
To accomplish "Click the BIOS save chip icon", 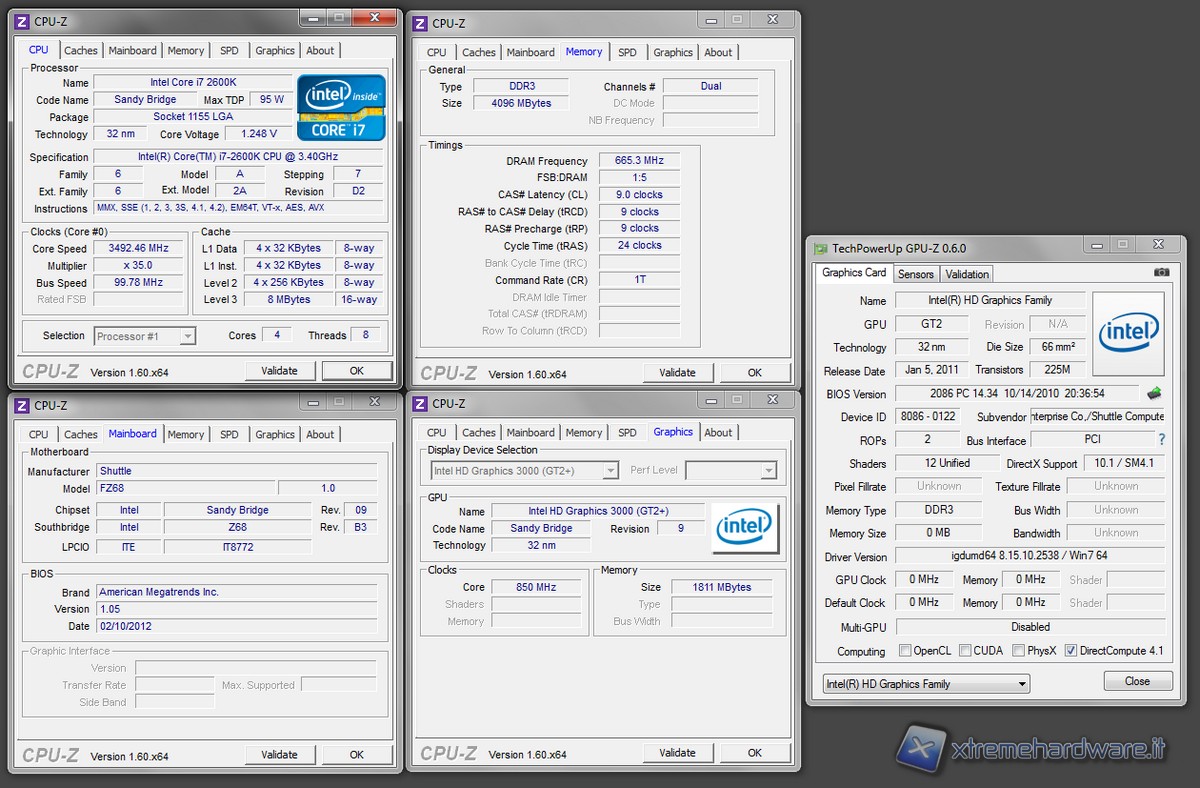I will pos(1154,394).
